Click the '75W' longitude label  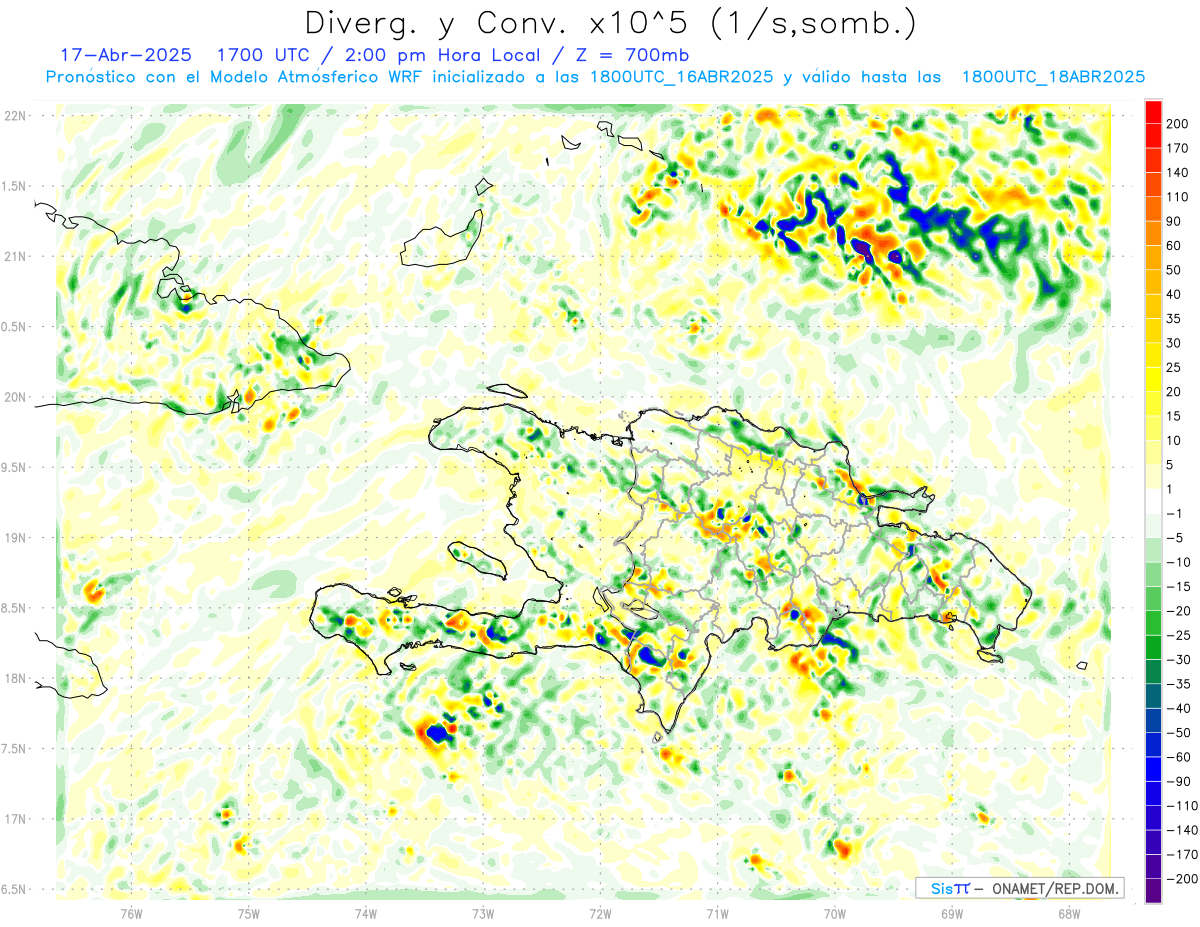[249, 913]
